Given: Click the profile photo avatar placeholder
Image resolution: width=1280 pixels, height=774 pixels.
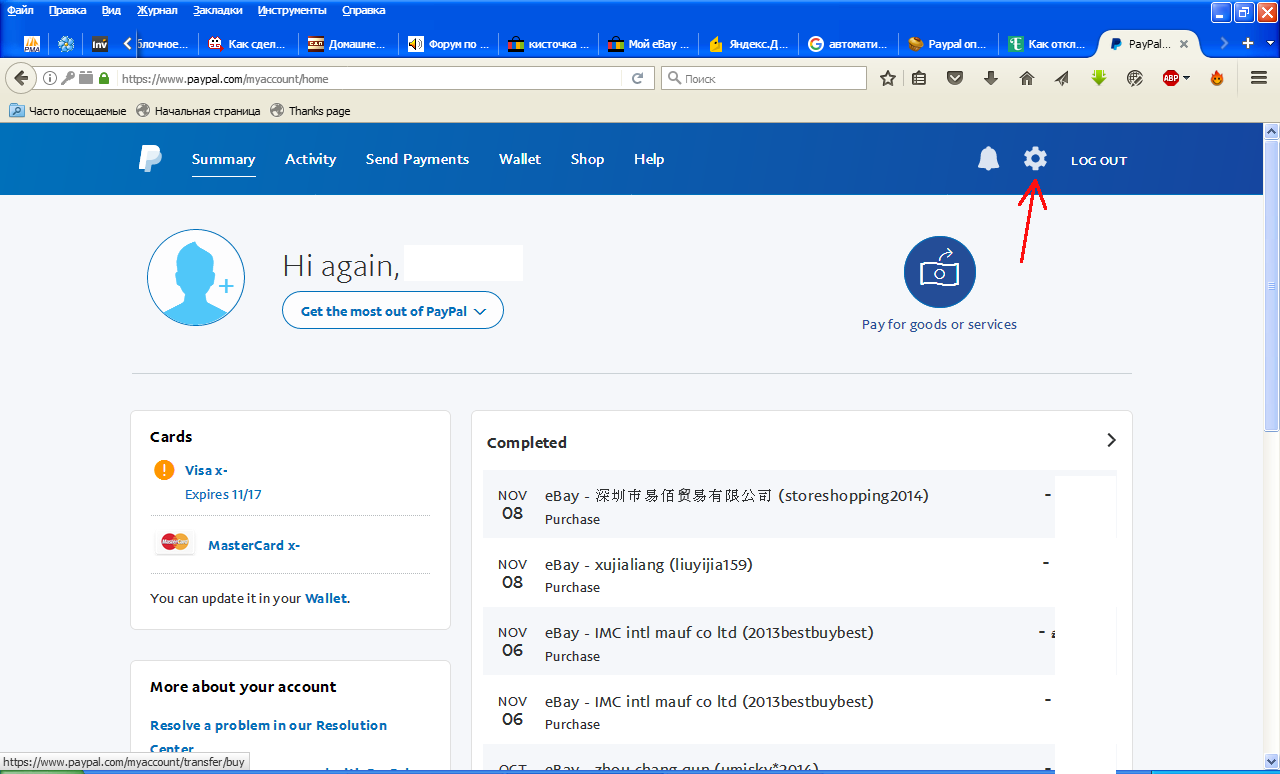Looking at the screenshot, I should tap(196, 278).
